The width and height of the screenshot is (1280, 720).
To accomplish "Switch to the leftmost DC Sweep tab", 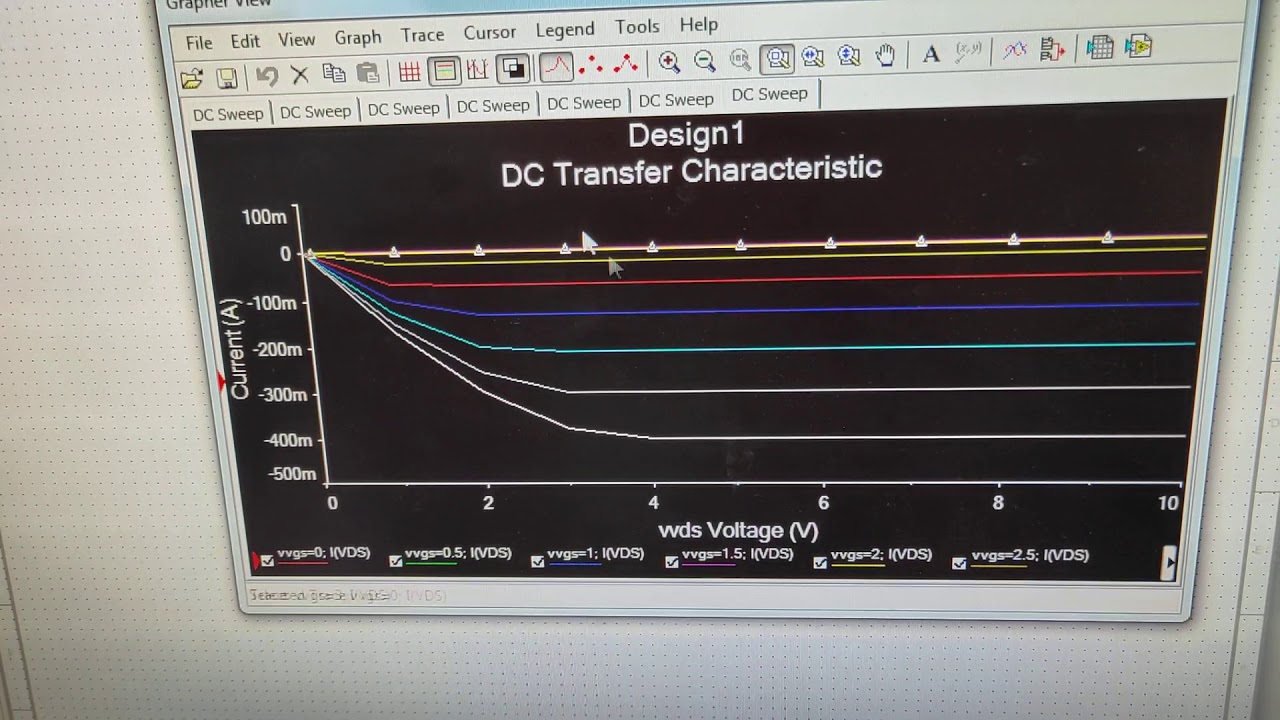I will (228, 114).
